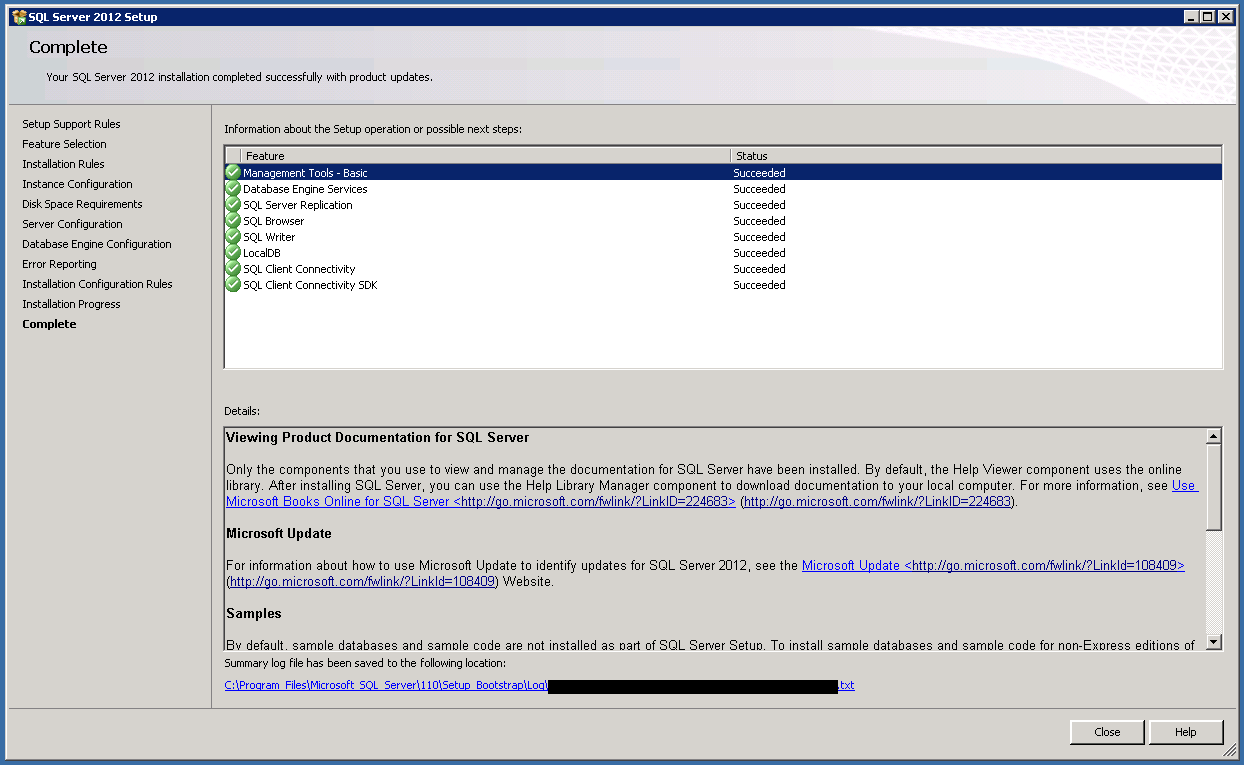The height and width of the screenshot is (765, 1244).
Task: Maximize the SQL Server 2012 Setup window
Action: [x=1207, y=16]
